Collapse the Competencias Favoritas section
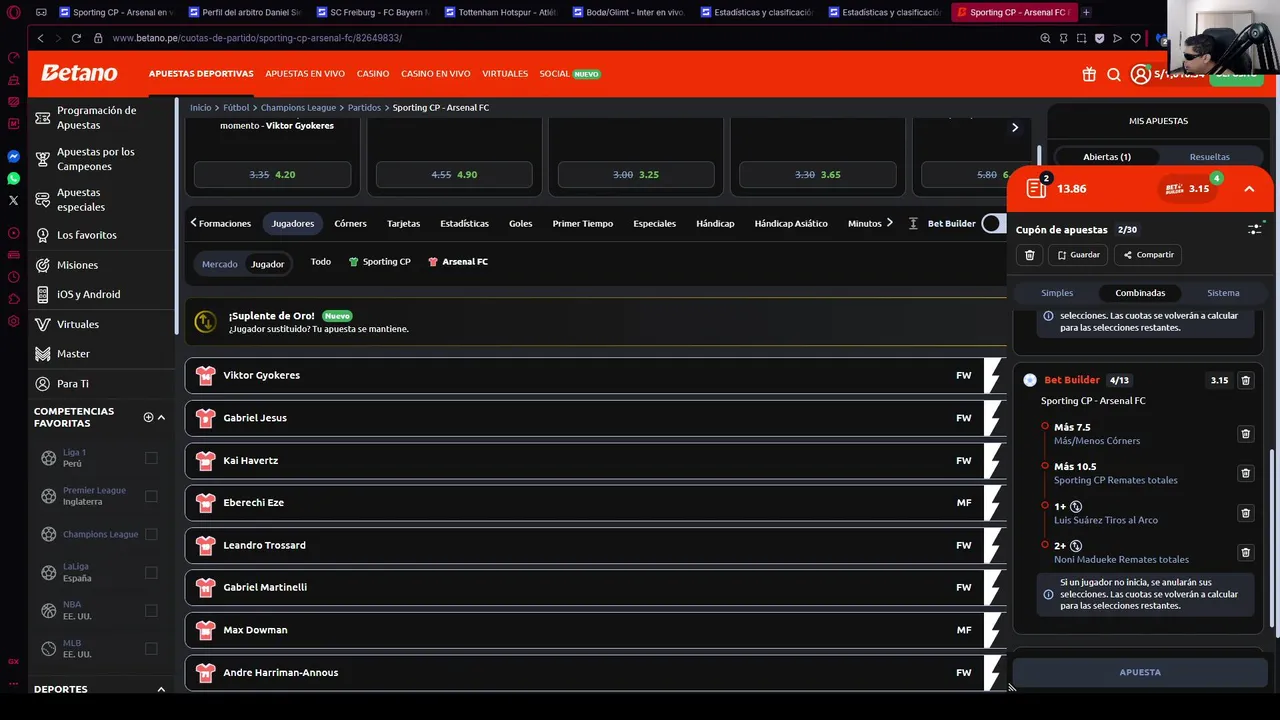This screenshot has width=1280, height=720. pos(161,417)
